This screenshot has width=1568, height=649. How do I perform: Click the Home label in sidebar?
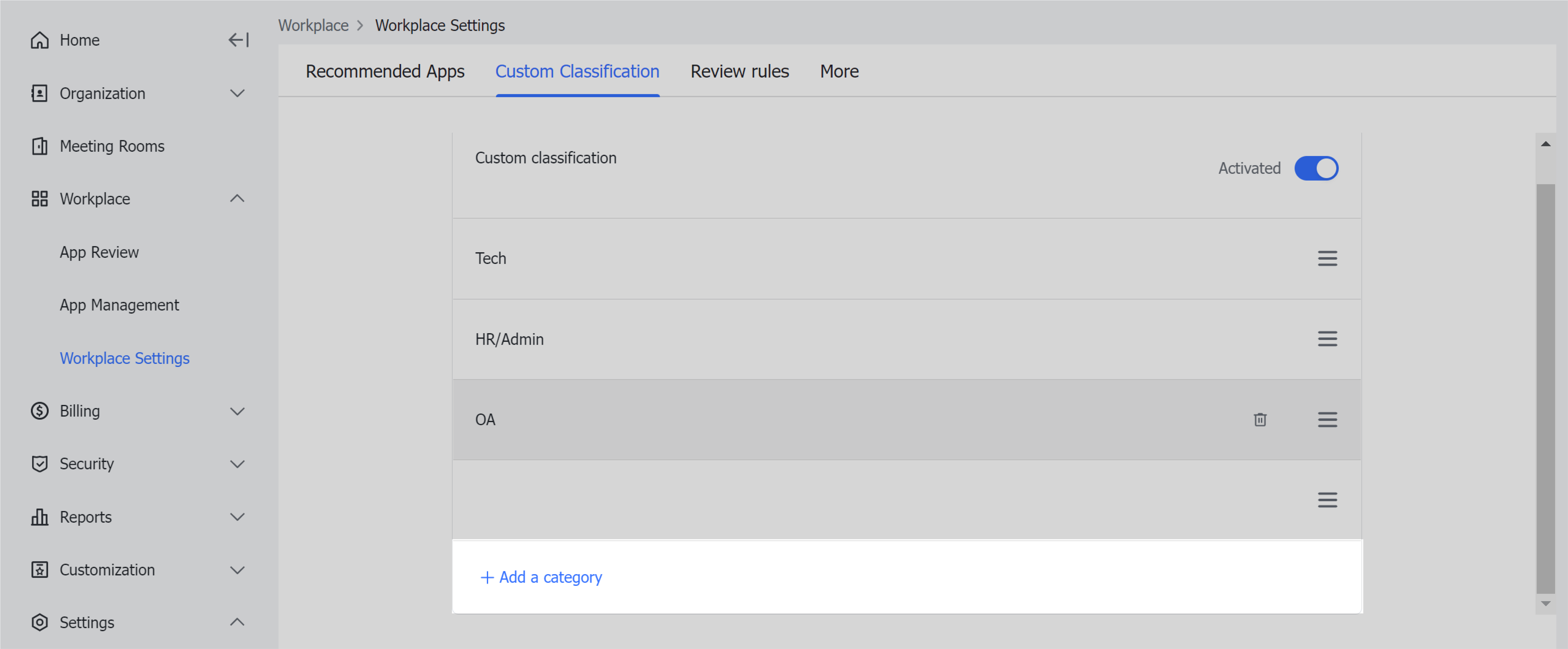pyautogui.click(x=80, y=40)
